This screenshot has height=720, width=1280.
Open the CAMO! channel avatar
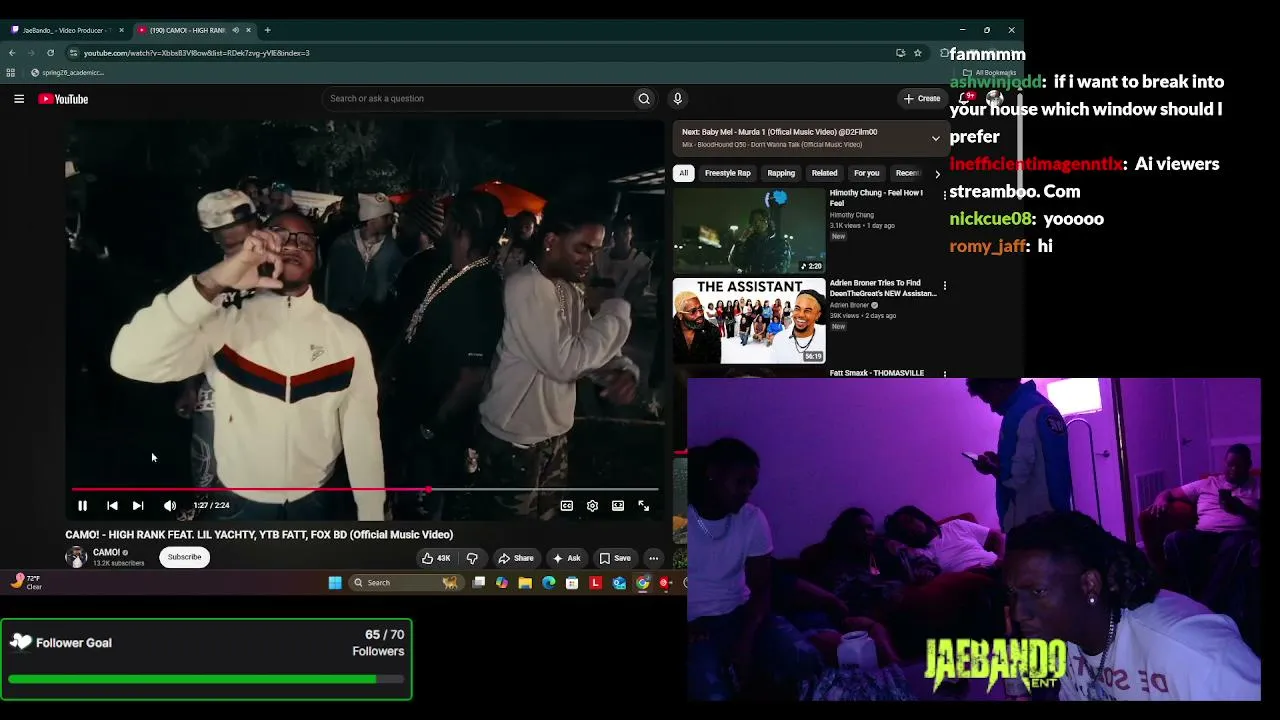tap(76, 557)
